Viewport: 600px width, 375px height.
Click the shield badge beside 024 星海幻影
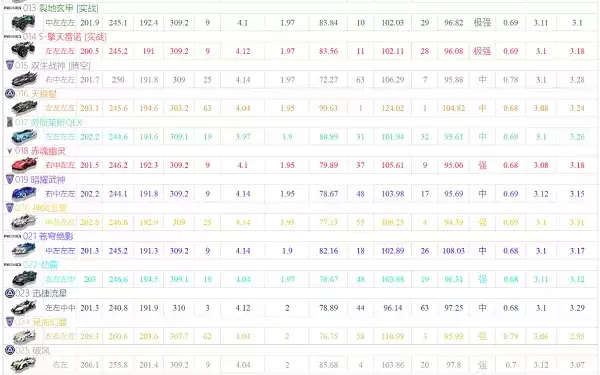pyautogui.click(x=10, y=322)
